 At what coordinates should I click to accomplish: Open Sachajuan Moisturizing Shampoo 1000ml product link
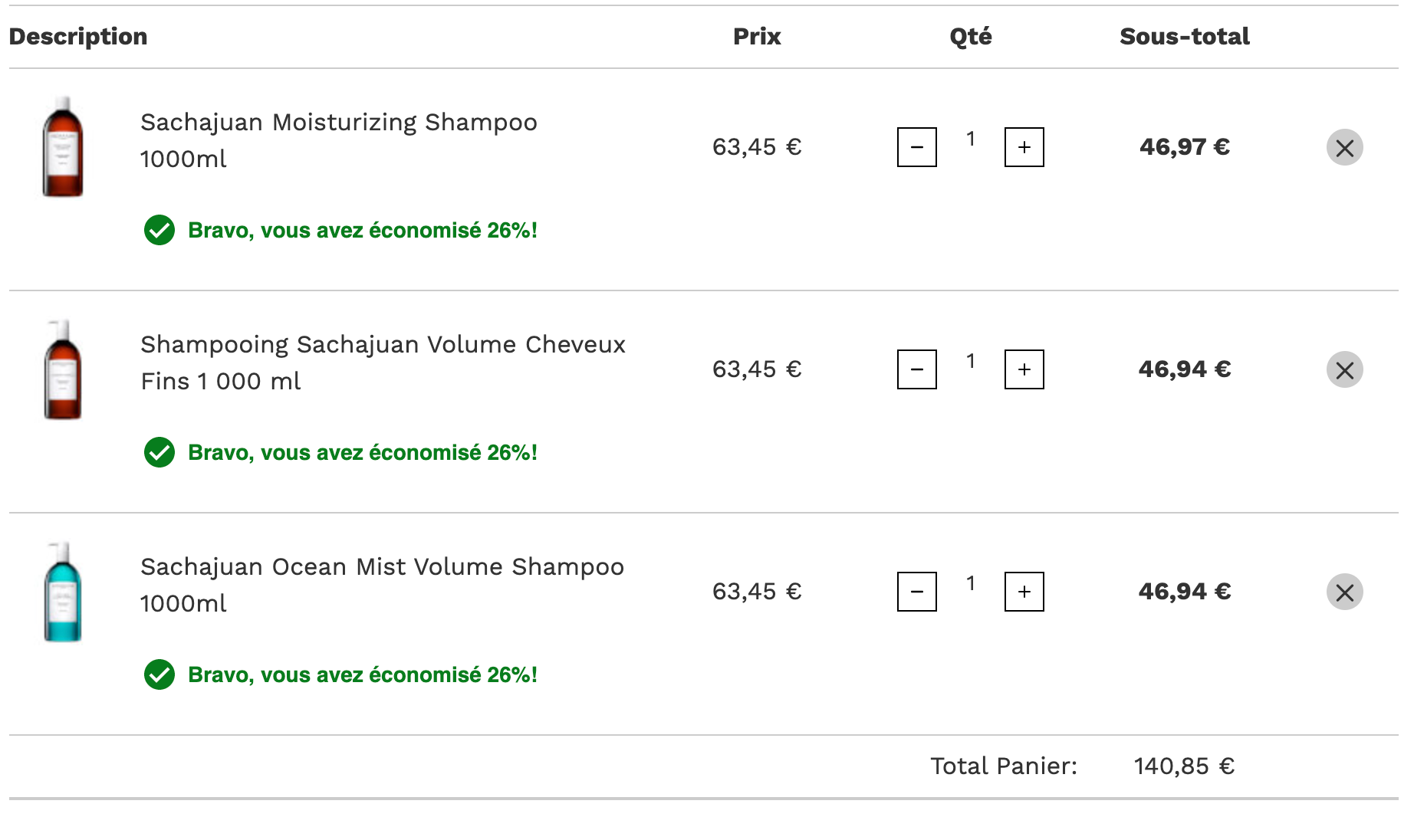[x=339, y=140]
